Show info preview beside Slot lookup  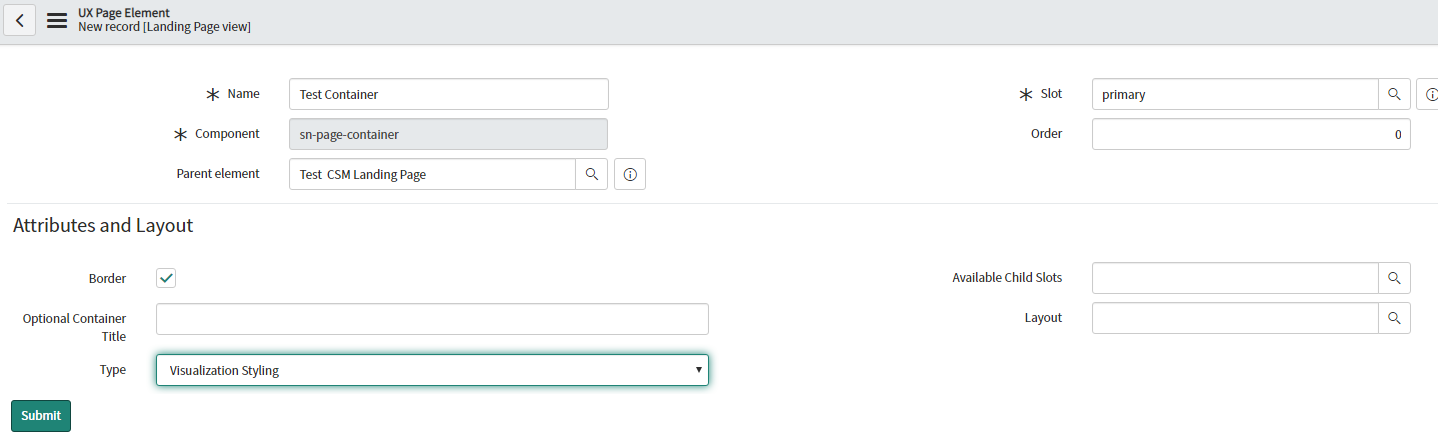[x=1428, y=94]
